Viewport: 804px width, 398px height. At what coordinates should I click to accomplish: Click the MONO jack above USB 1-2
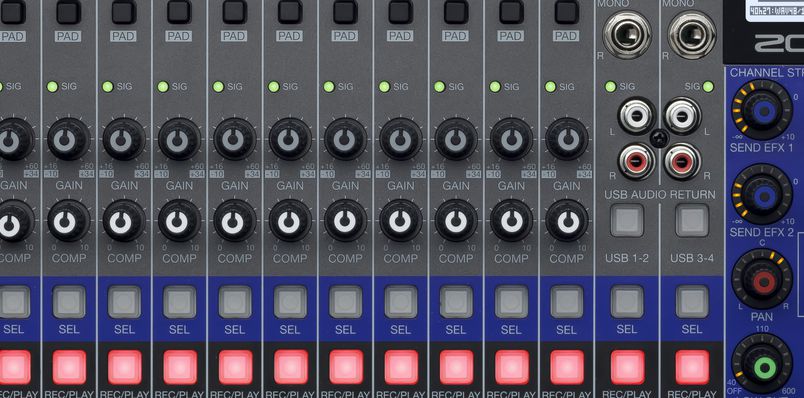click(627, 34)
